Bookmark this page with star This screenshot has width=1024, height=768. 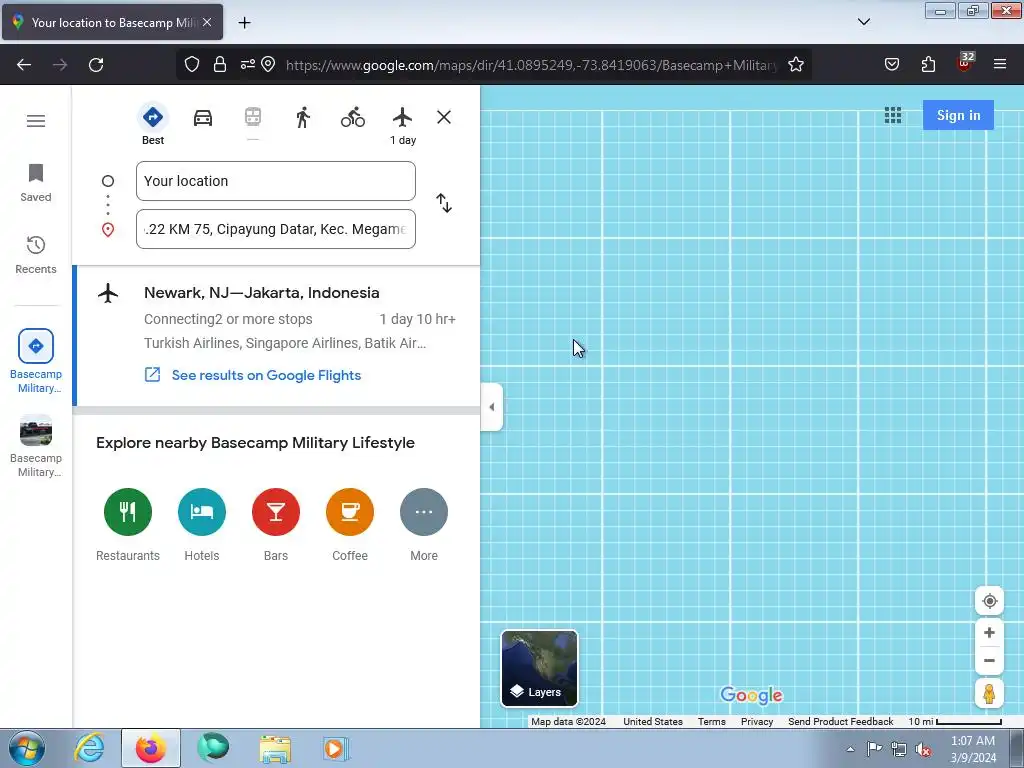(x=795, y=65)
